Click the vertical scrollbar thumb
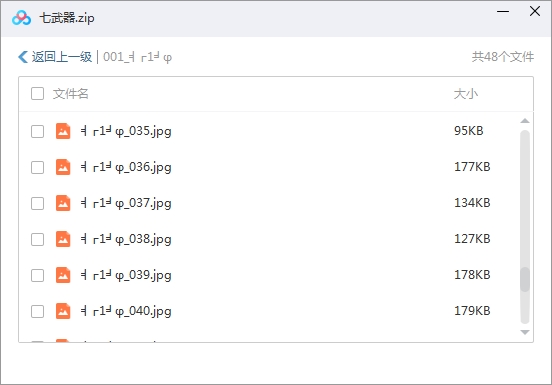552x385 pixels. pyautogui.click(x=525, y=279)
